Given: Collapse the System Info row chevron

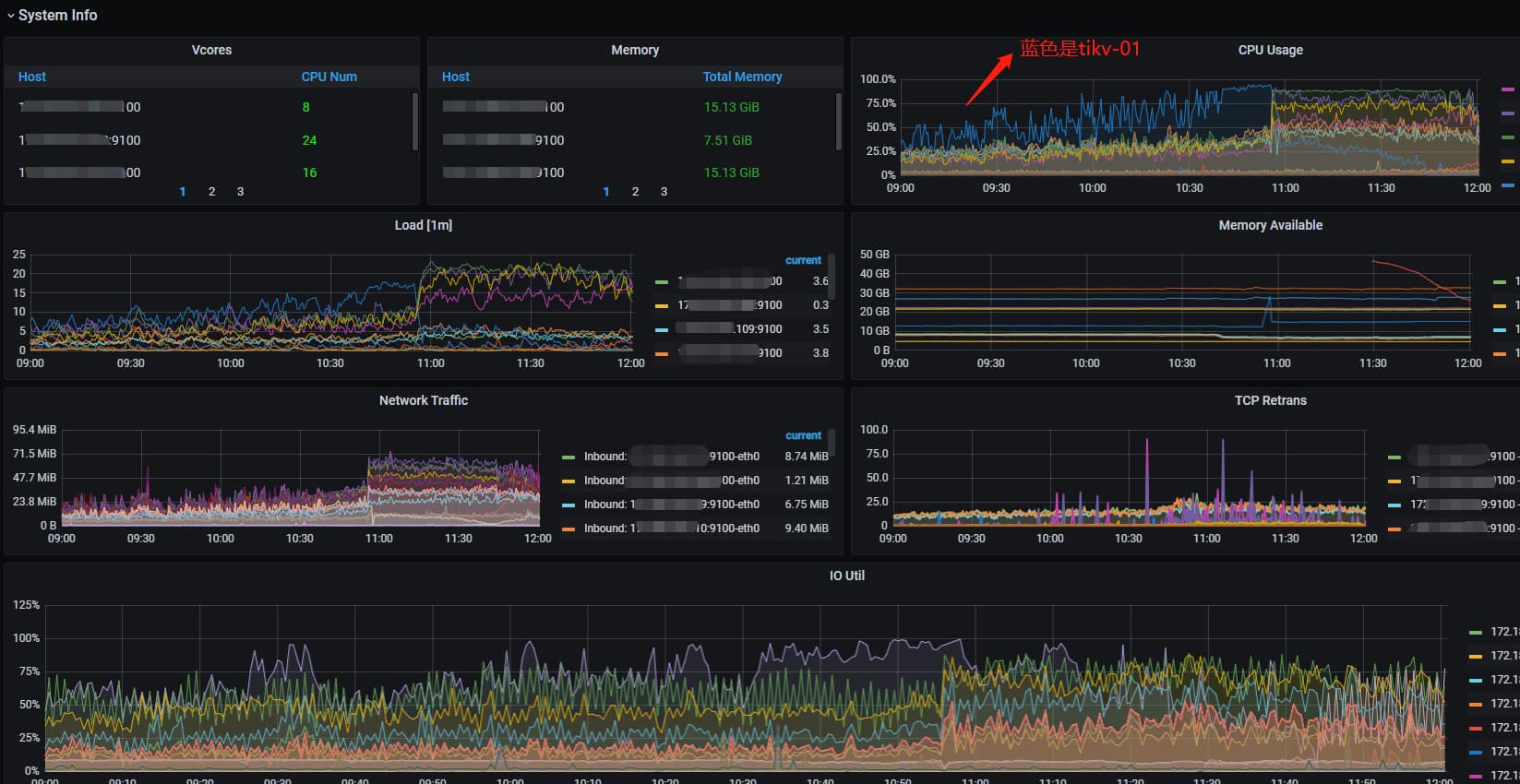Looking at the screenshot, I should 10,16.
